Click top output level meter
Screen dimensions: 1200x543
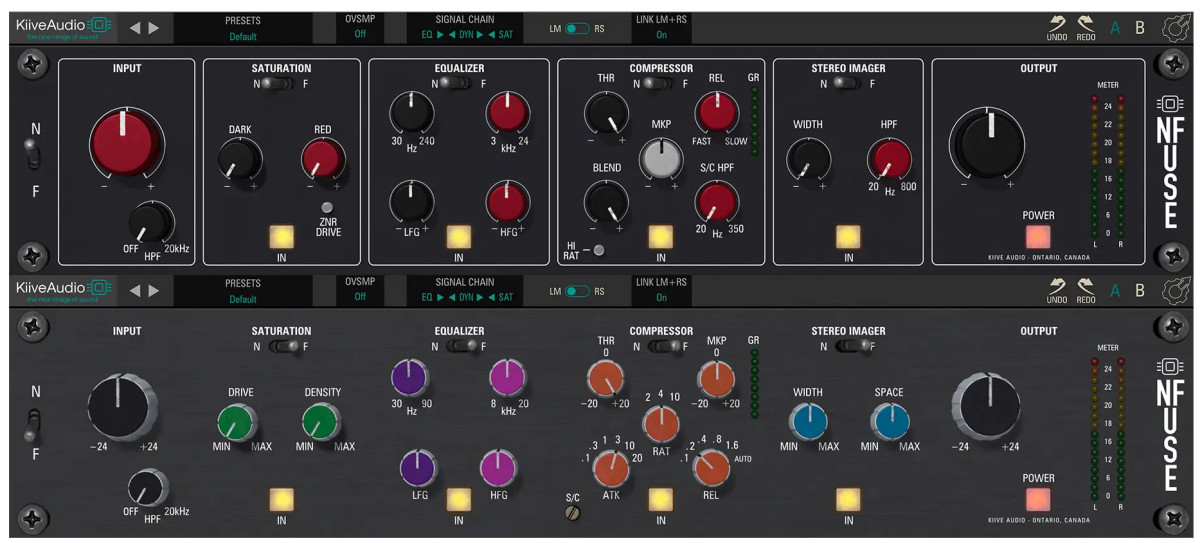pos(1107,166)
